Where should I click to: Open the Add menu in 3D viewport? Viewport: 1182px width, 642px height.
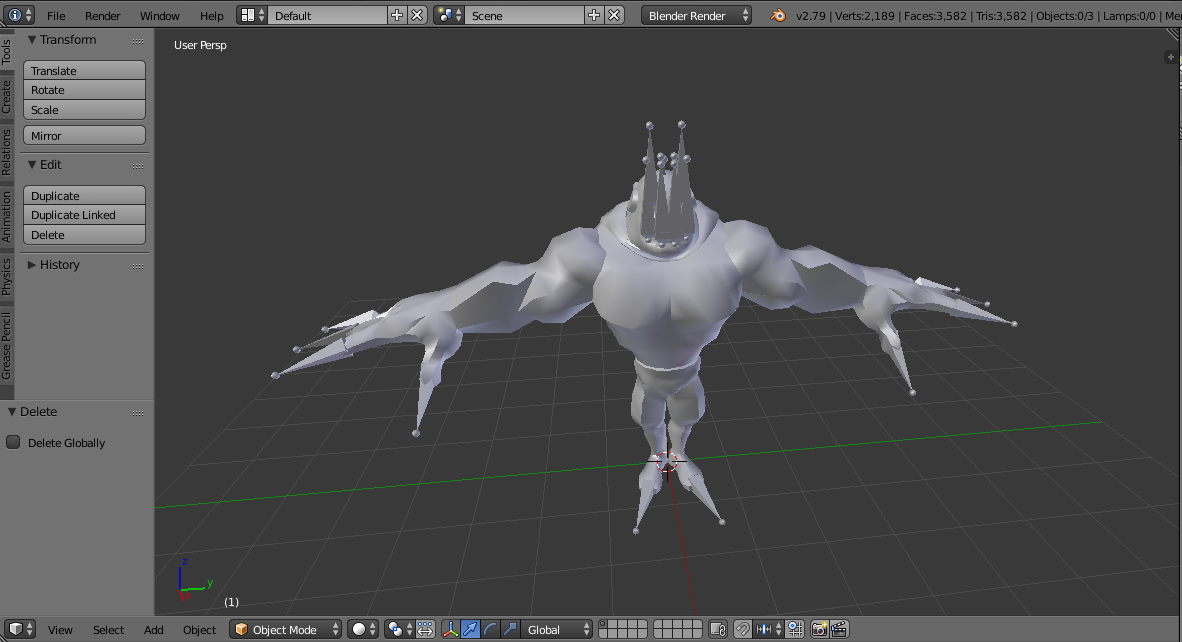(154, 630)
